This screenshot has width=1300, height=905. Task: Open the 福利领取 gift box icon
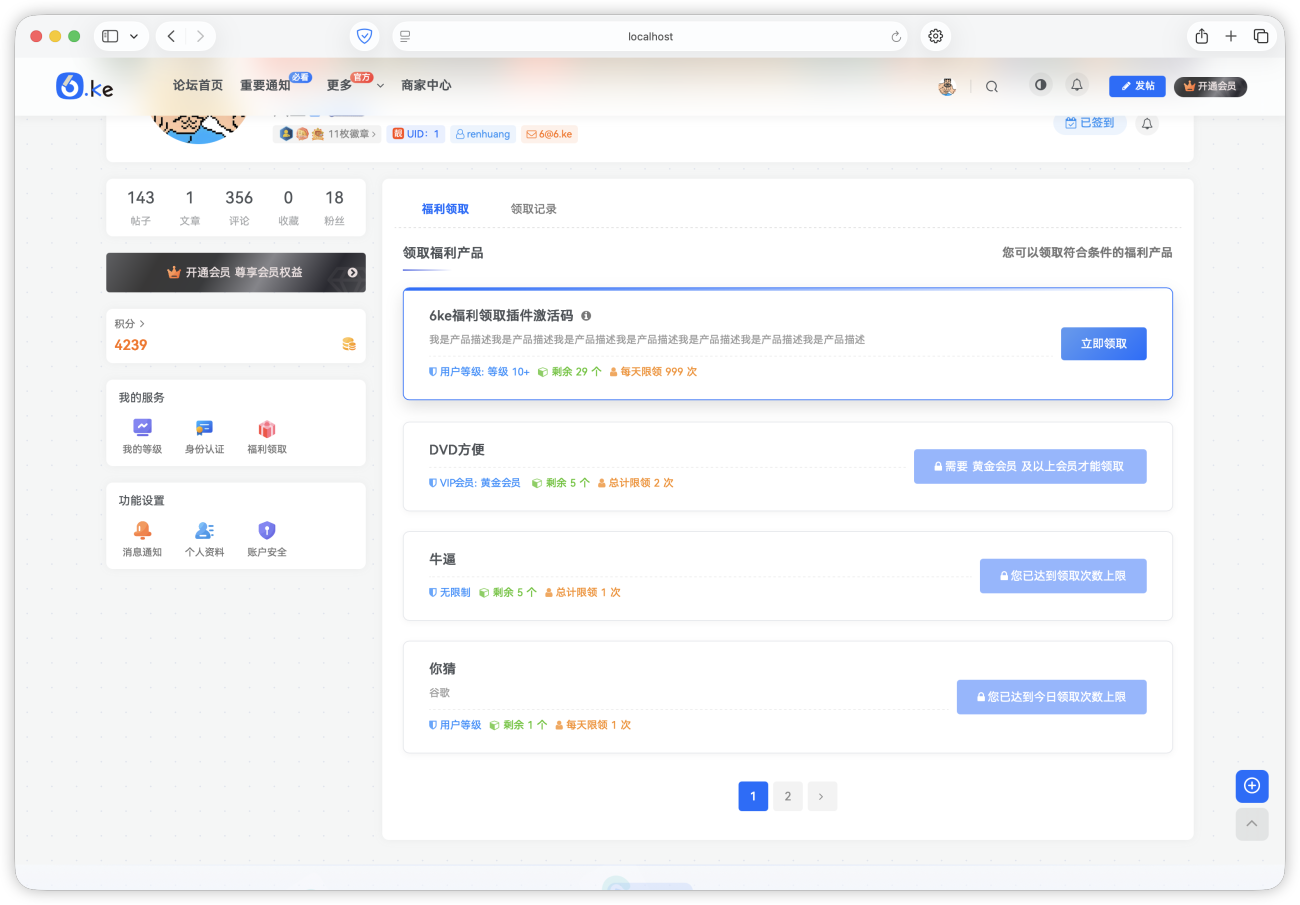coord(266,429)
